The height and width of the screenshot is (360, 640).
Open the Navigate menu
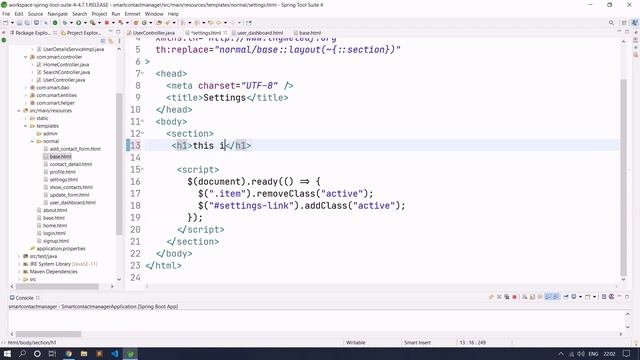(58, 14)
